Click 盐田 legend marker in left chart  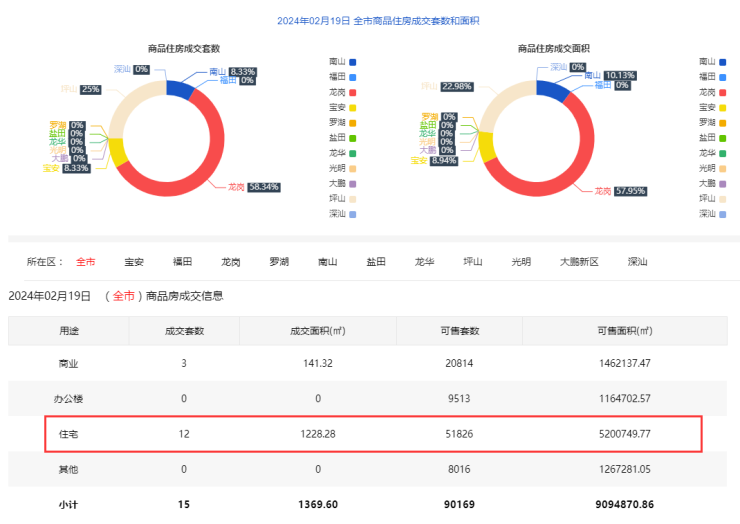point(352,138)
